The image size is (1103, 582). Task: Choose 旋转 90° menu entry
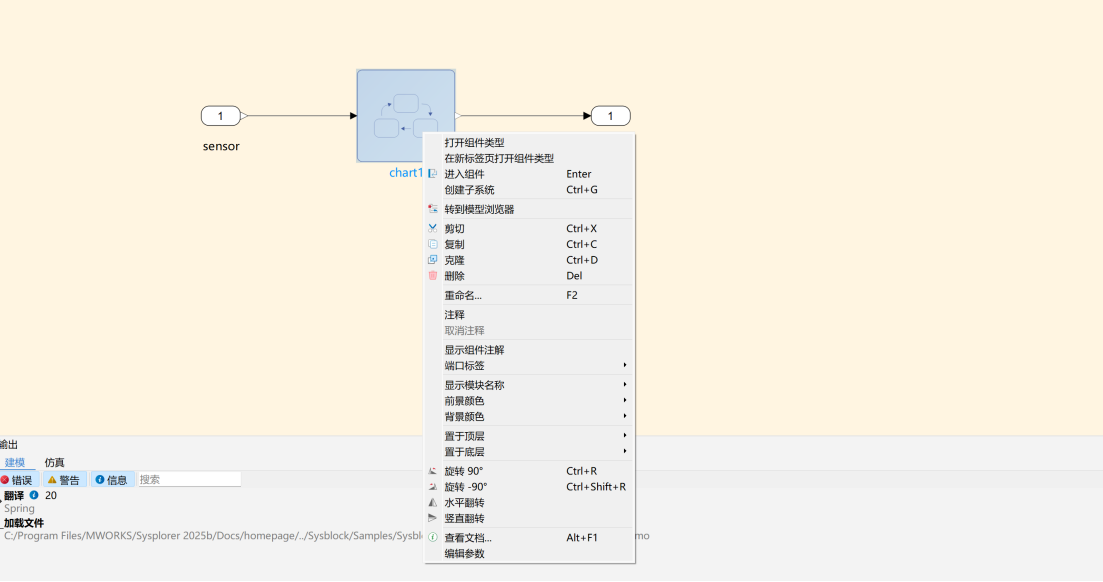click(529, 471)
